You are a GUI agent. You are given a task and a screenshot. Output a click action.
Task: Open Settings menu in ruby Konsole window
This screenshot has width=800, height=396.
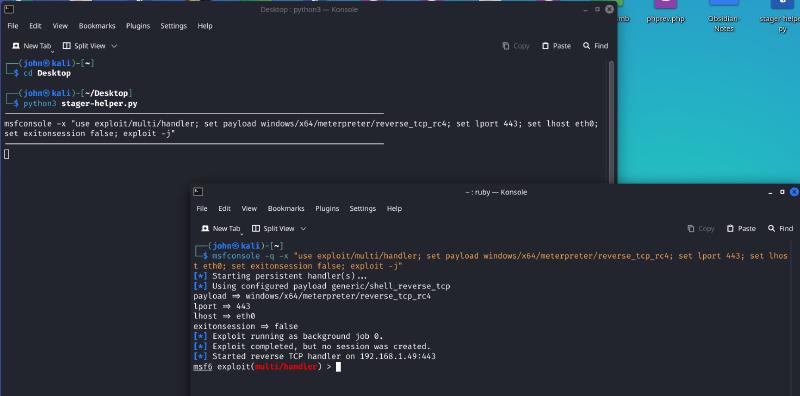click(x=362, y=209)
